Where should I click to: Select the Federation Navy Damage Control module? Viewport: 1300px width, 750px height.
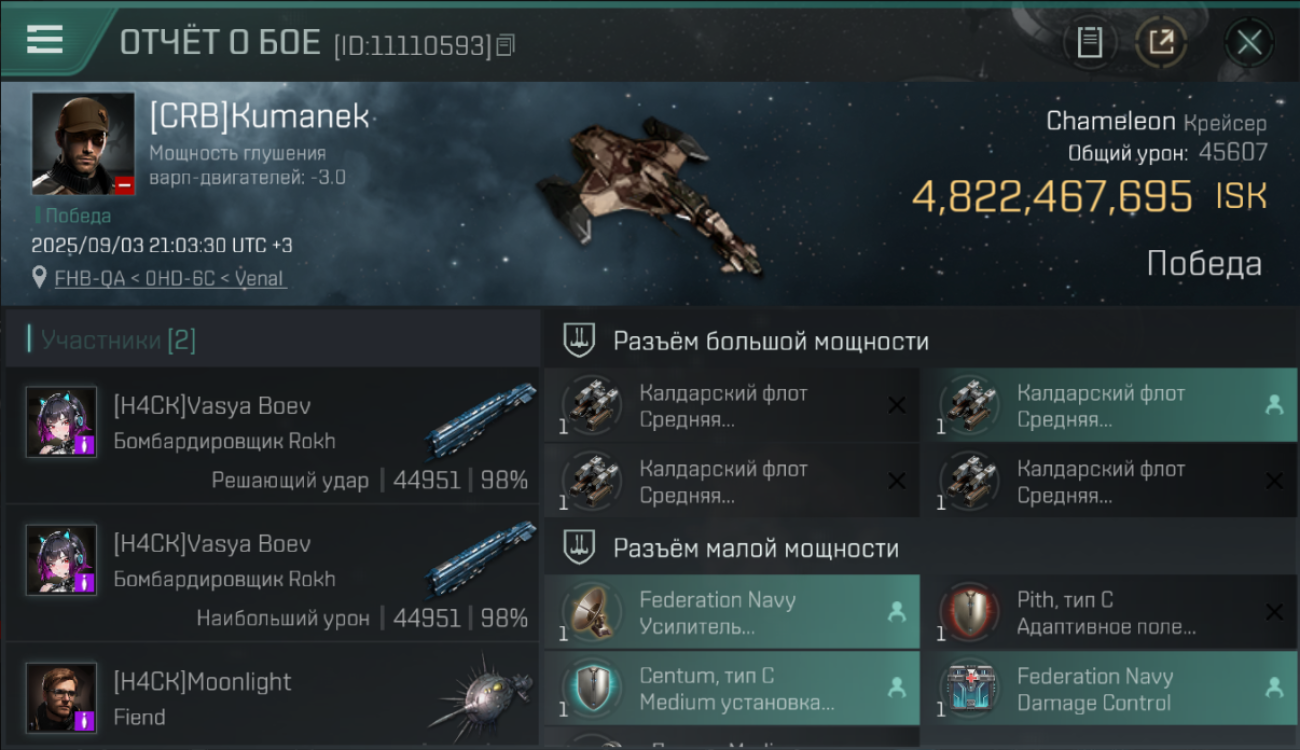(x=1109, y=688)
